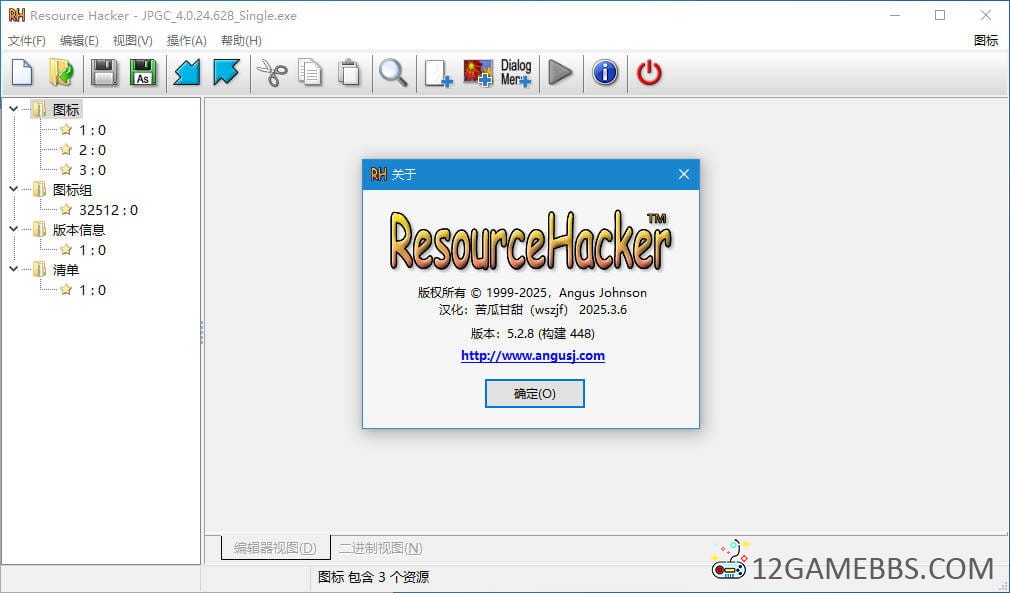Click the down-left blue arrow icon
The image size is (1010, 593).
187,73
